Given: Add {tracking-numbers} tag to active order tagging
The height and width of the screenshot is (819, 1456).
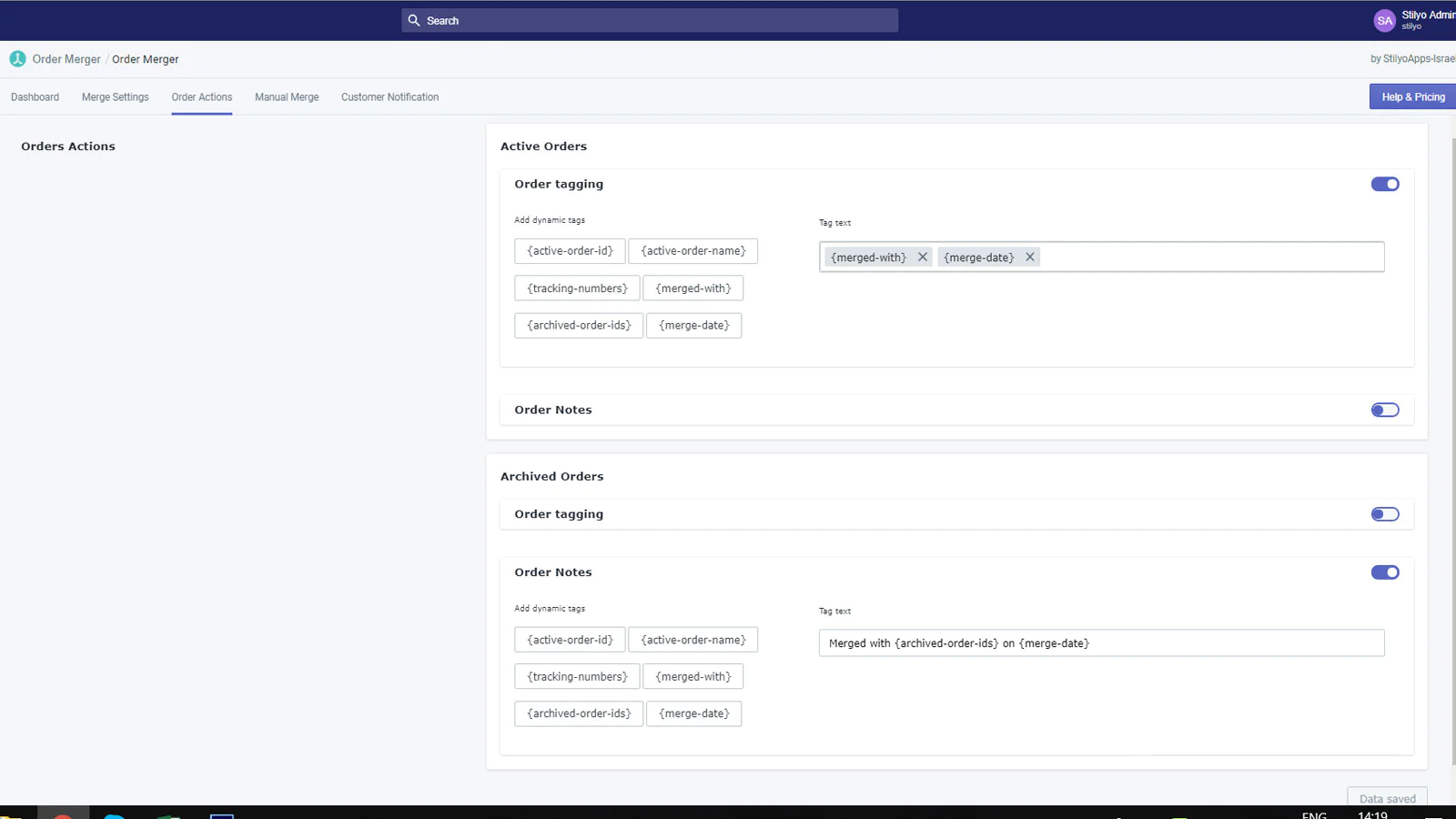Looking at the screenshot, I should tap(577, 288).
